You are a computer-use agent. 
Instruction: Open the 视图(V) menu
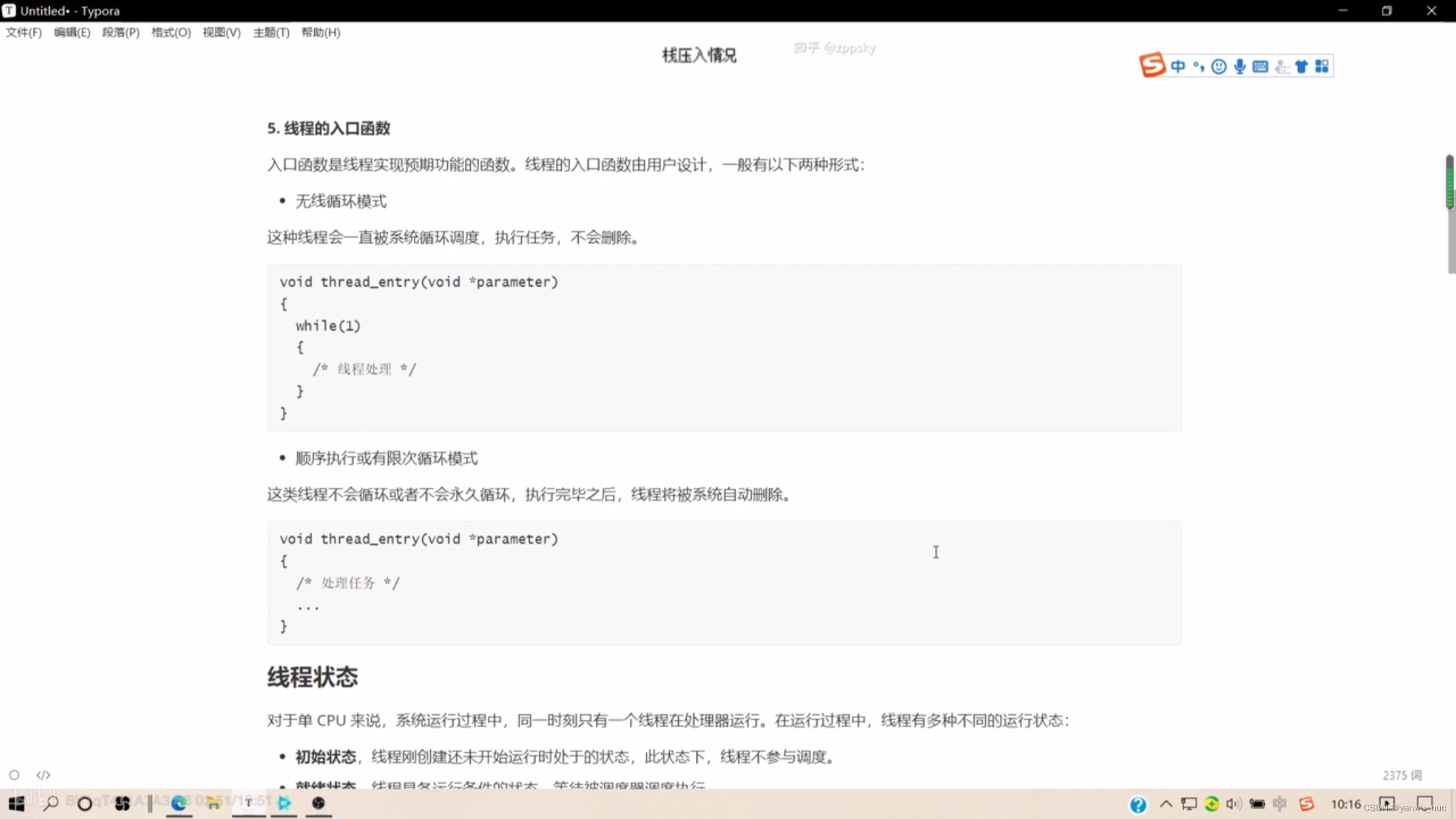(x=221, y=32)
